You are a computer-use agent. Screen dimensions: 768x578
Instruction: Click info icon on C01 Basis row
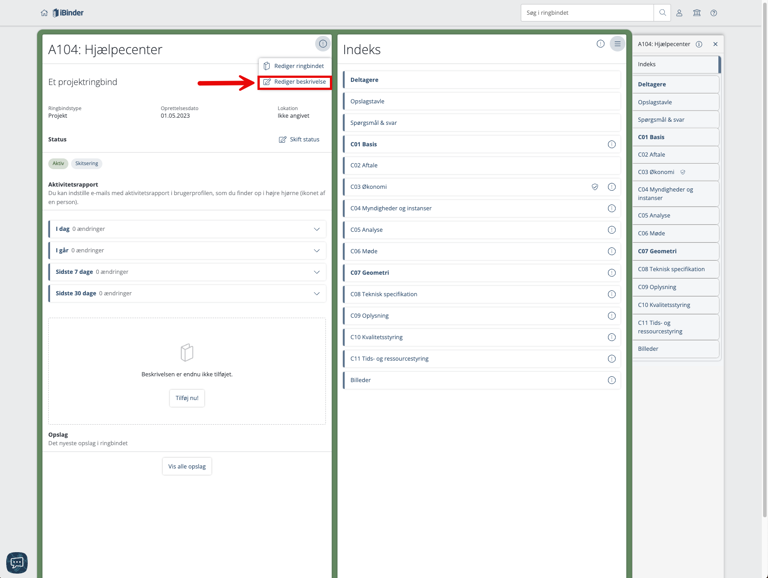(611, 144)
